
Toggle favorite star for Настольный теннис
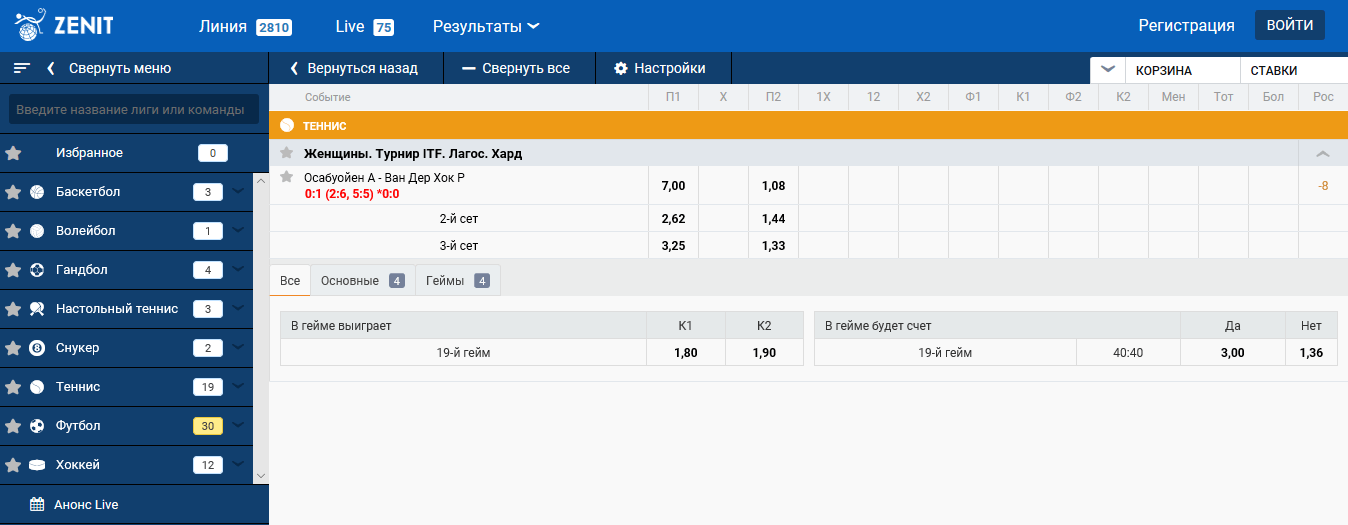click(x=13, y=309)
